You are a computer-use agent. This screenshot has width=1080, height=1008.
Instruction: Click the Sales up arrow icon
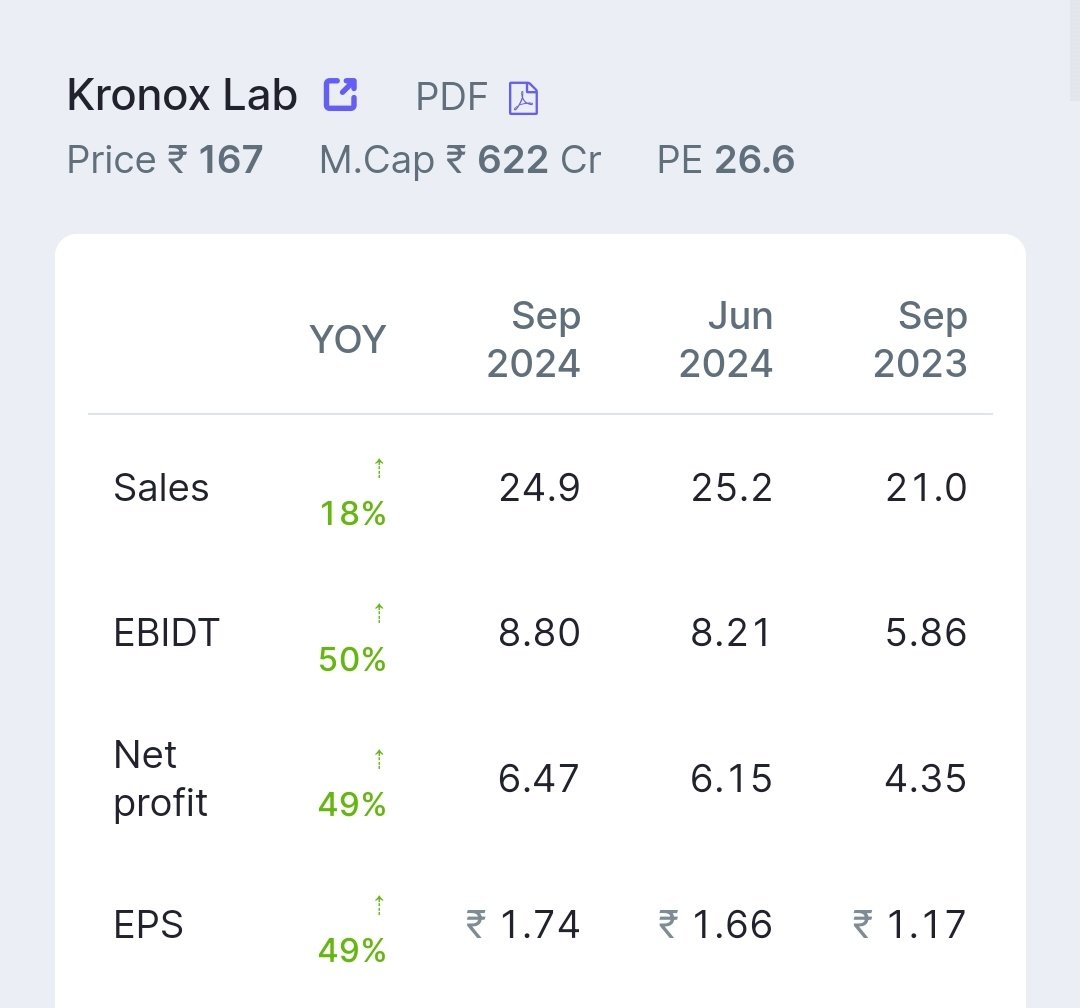[x=379, y=469]
